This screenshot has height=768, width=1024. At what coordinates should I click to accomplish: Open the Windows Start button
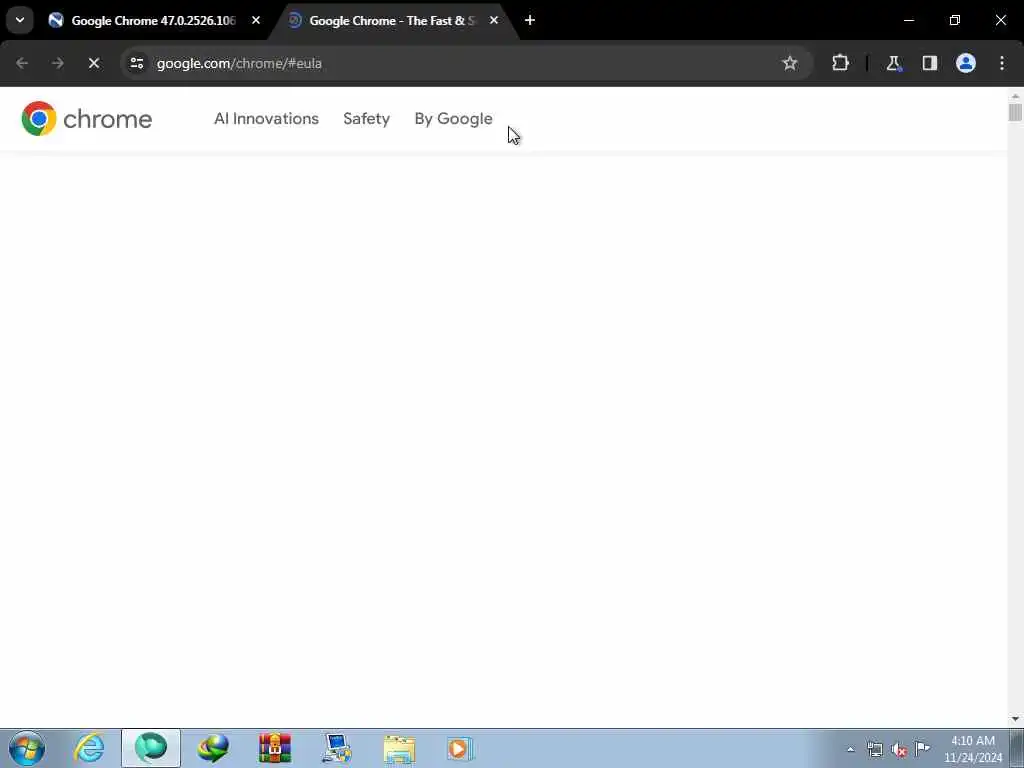(27, 748)
